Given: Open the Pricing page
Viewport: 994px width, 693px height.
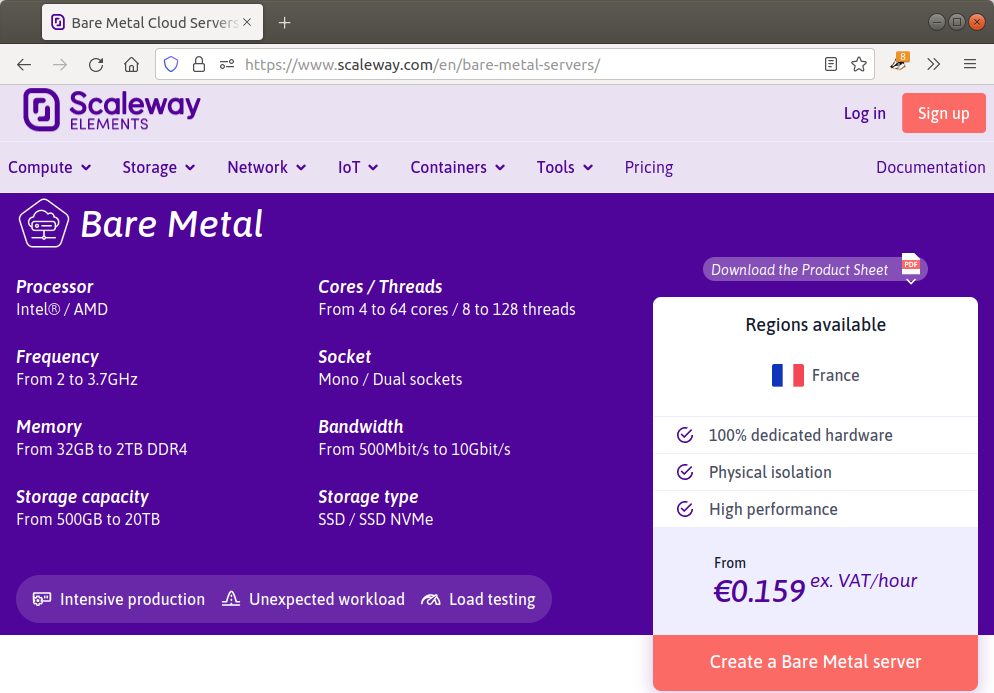Looking at the screenshot, I should pos(649,167).
